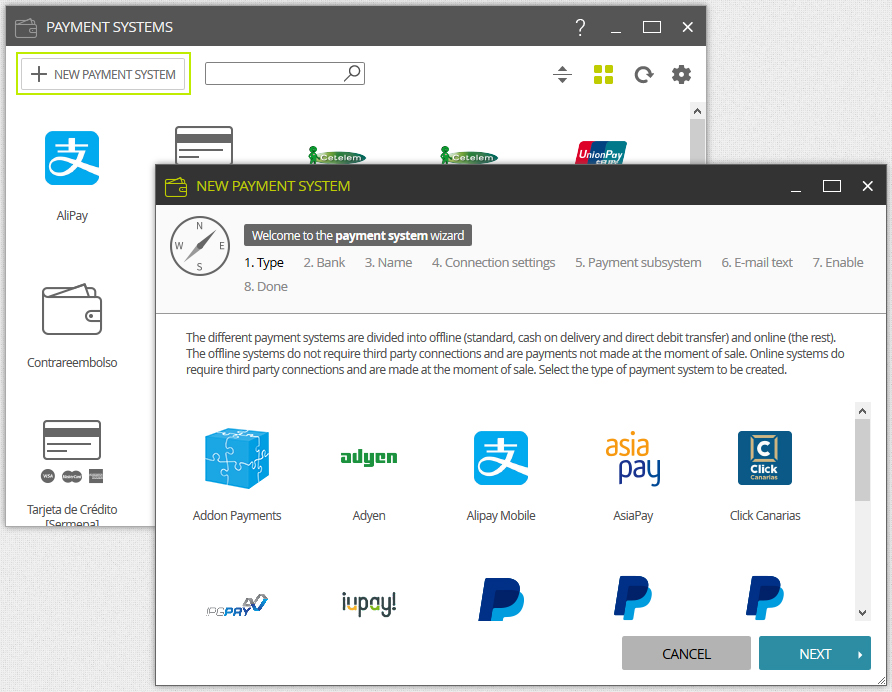Click the sort order arrows icon
The width and height of the screenshot is (892, 692).
click(x=562, y=75)
